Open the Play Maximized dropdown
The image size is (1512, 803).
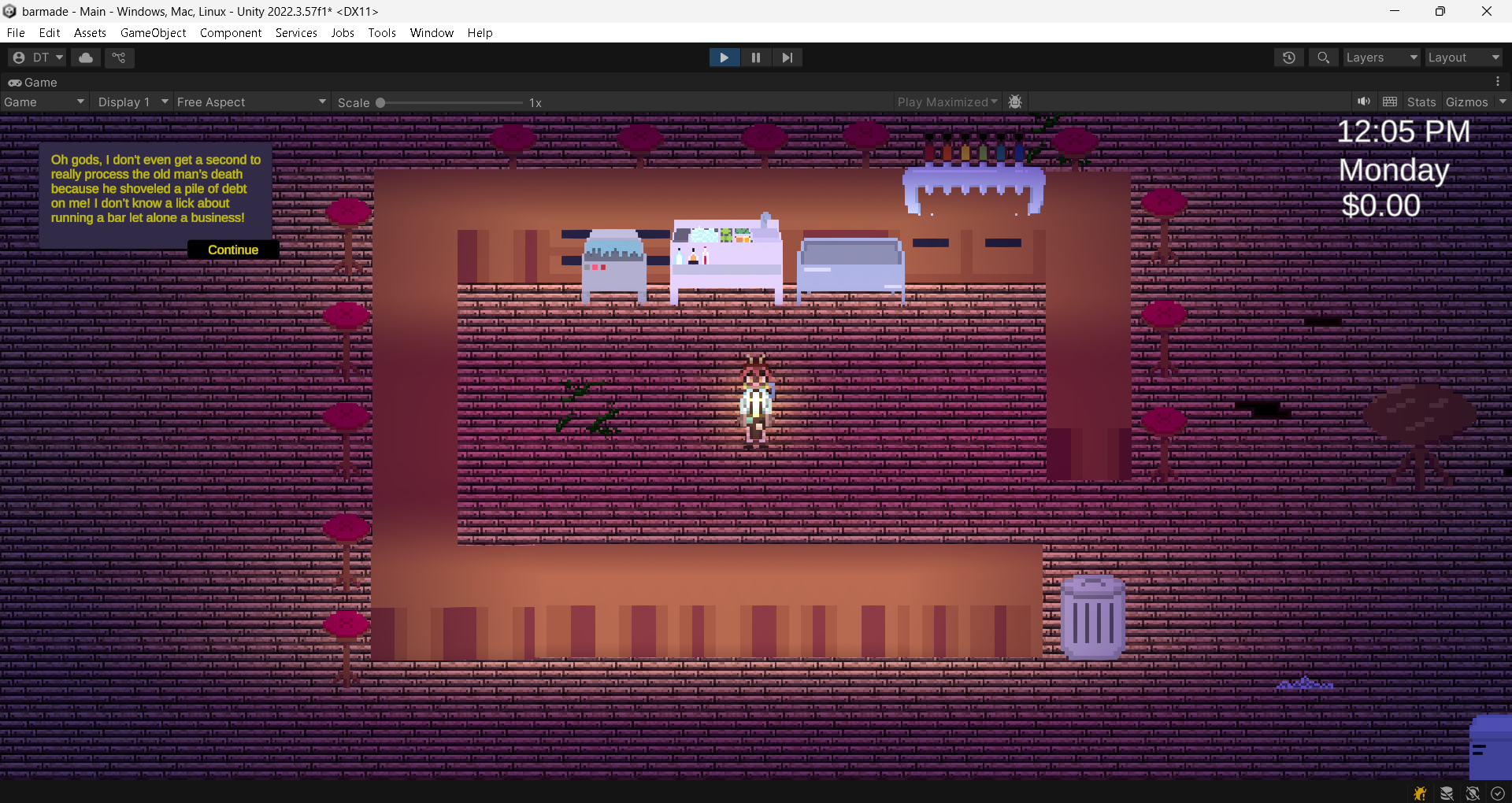coord(947,102)
